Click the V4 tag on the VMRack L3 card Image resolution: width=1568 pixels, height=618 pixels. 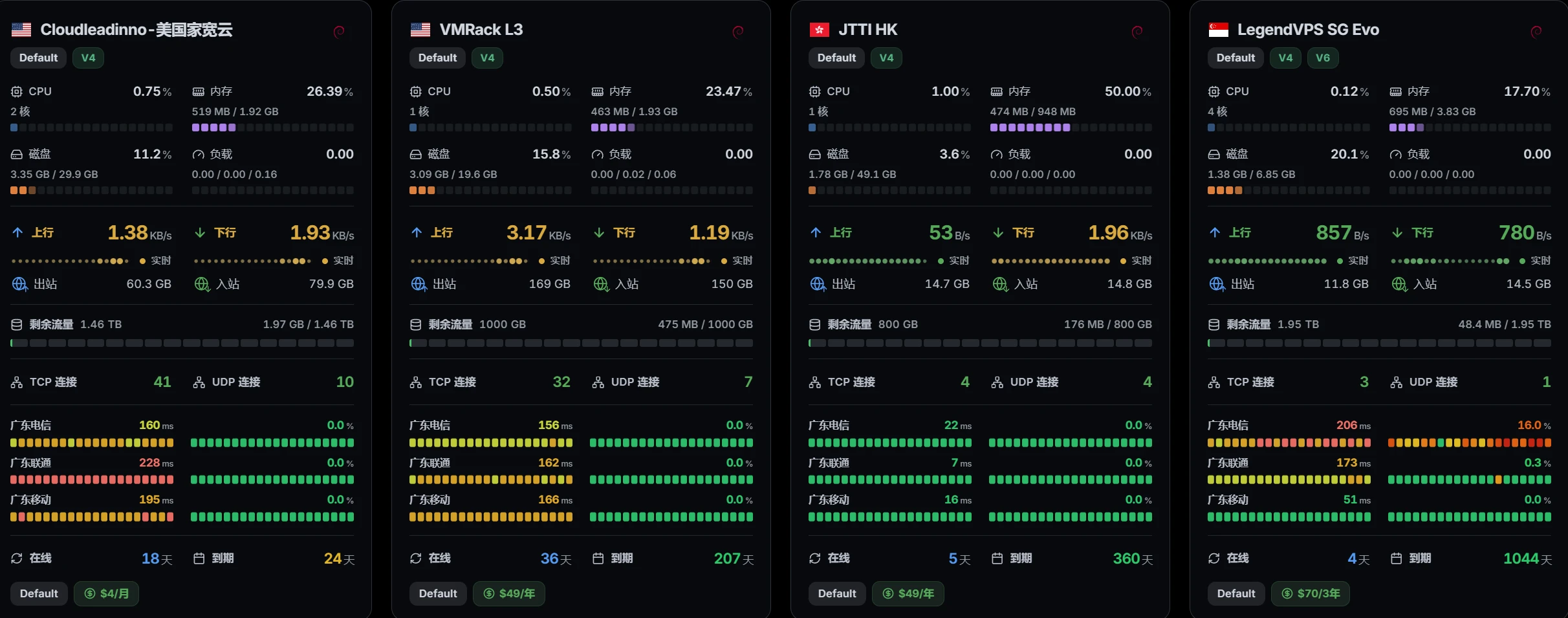point(488,58)
